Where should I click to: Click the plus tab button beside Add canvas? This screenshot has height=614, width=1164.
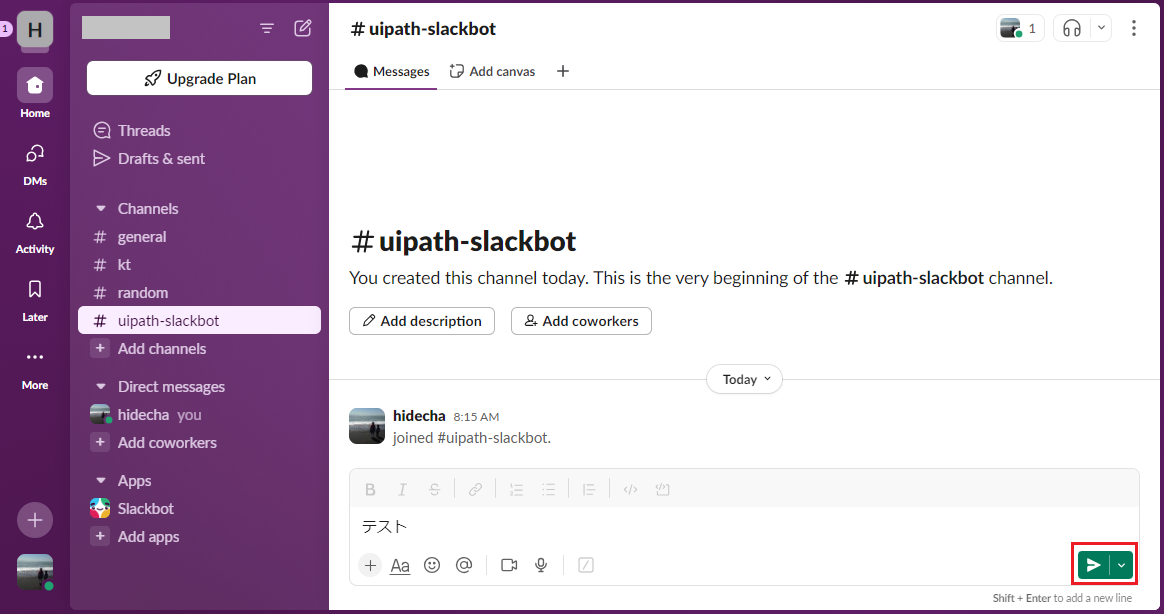click(563, 71)
